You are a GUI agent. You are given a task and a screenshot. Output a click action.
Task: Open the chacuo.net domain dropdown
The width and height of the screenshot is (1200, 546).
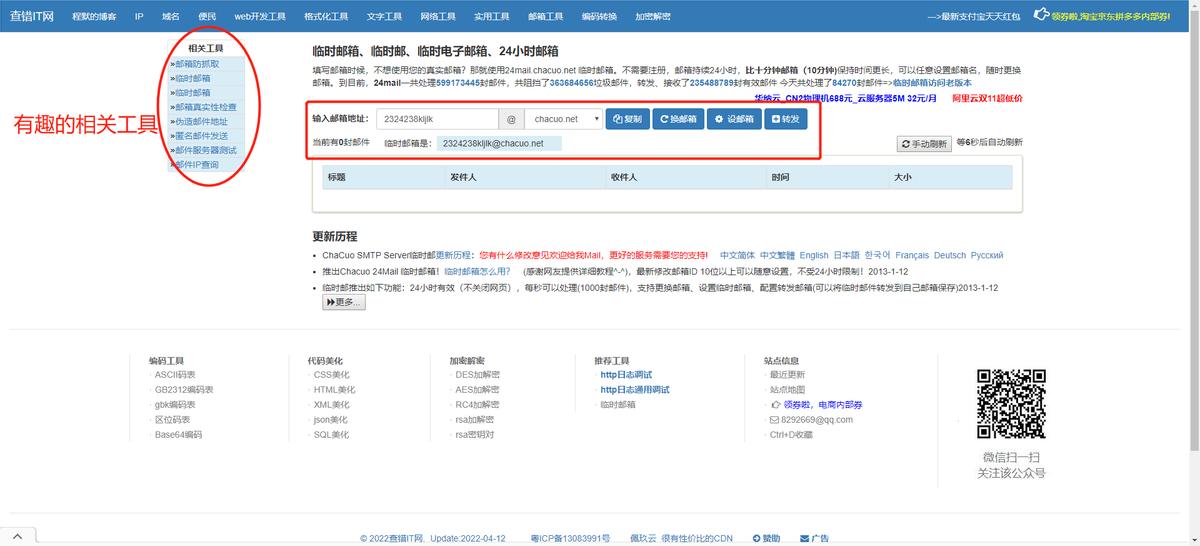(x=563, y=119)
